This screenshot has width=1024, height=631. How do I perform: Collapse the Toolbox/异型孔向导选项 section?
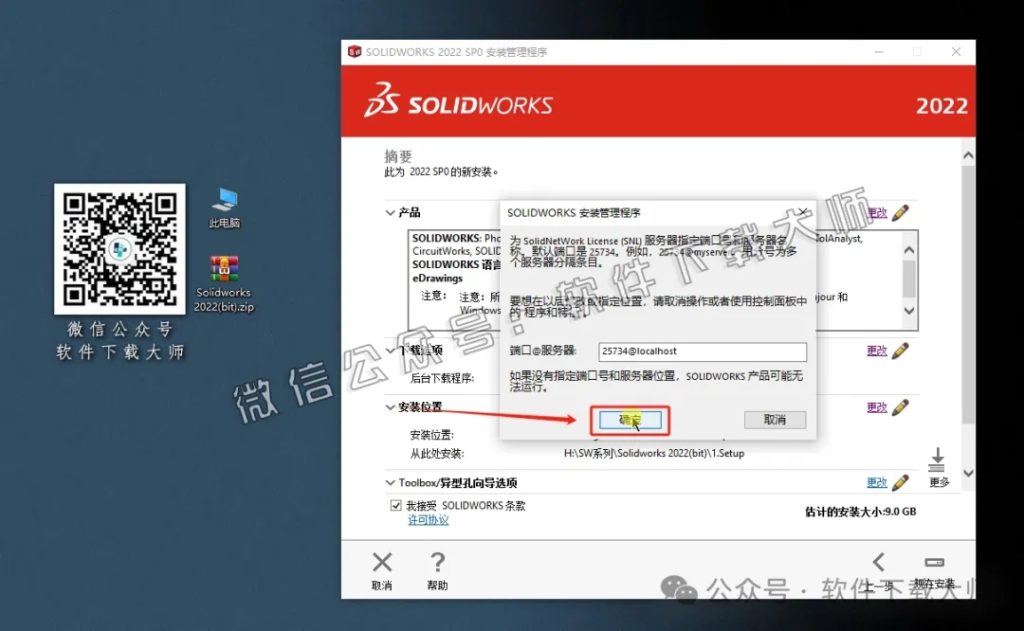(x=390, y=482)
